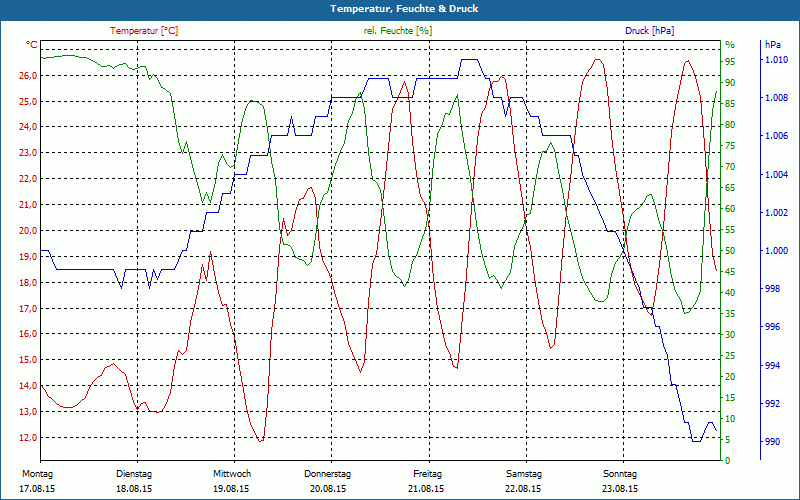Click the 'Mittwoch' day label

click(232, 474)
